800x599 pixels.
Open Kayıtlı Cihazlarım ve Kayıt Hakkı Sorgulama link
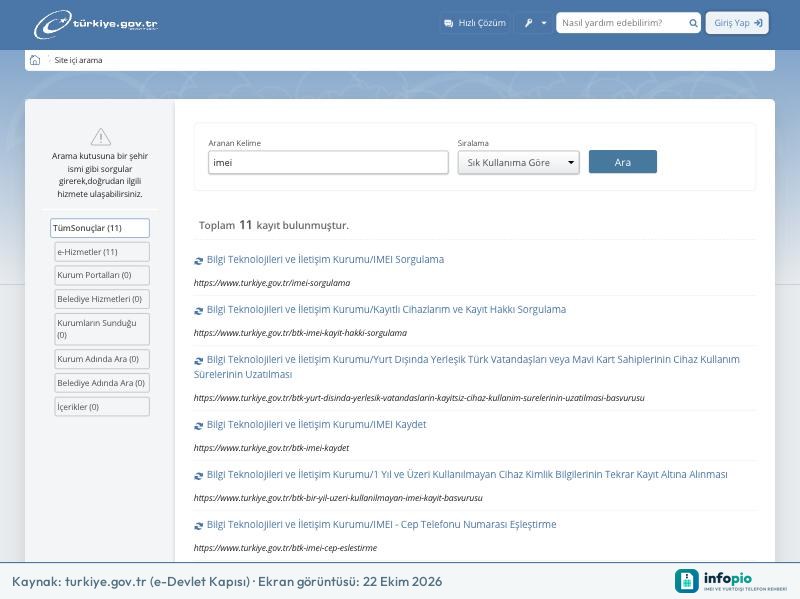tap(386, 309)
